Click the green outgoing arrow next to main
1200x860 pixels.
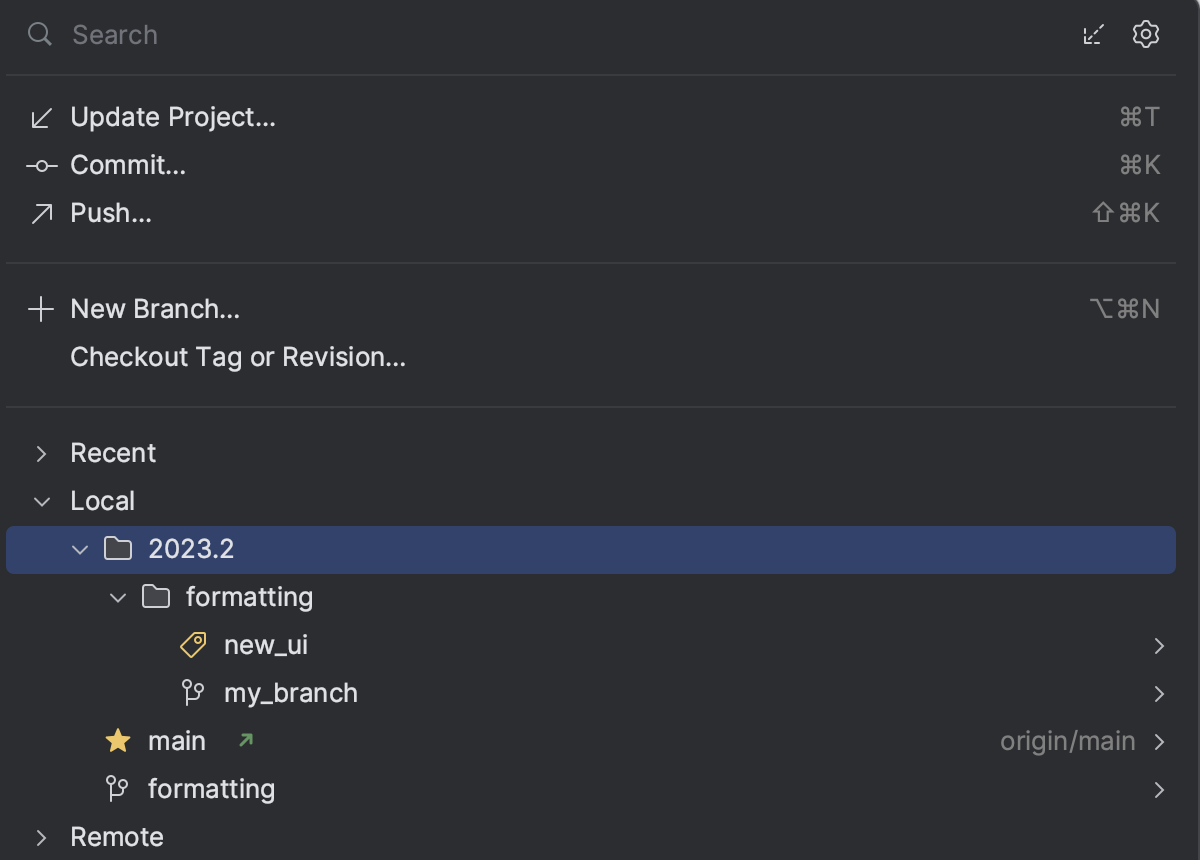244,740
